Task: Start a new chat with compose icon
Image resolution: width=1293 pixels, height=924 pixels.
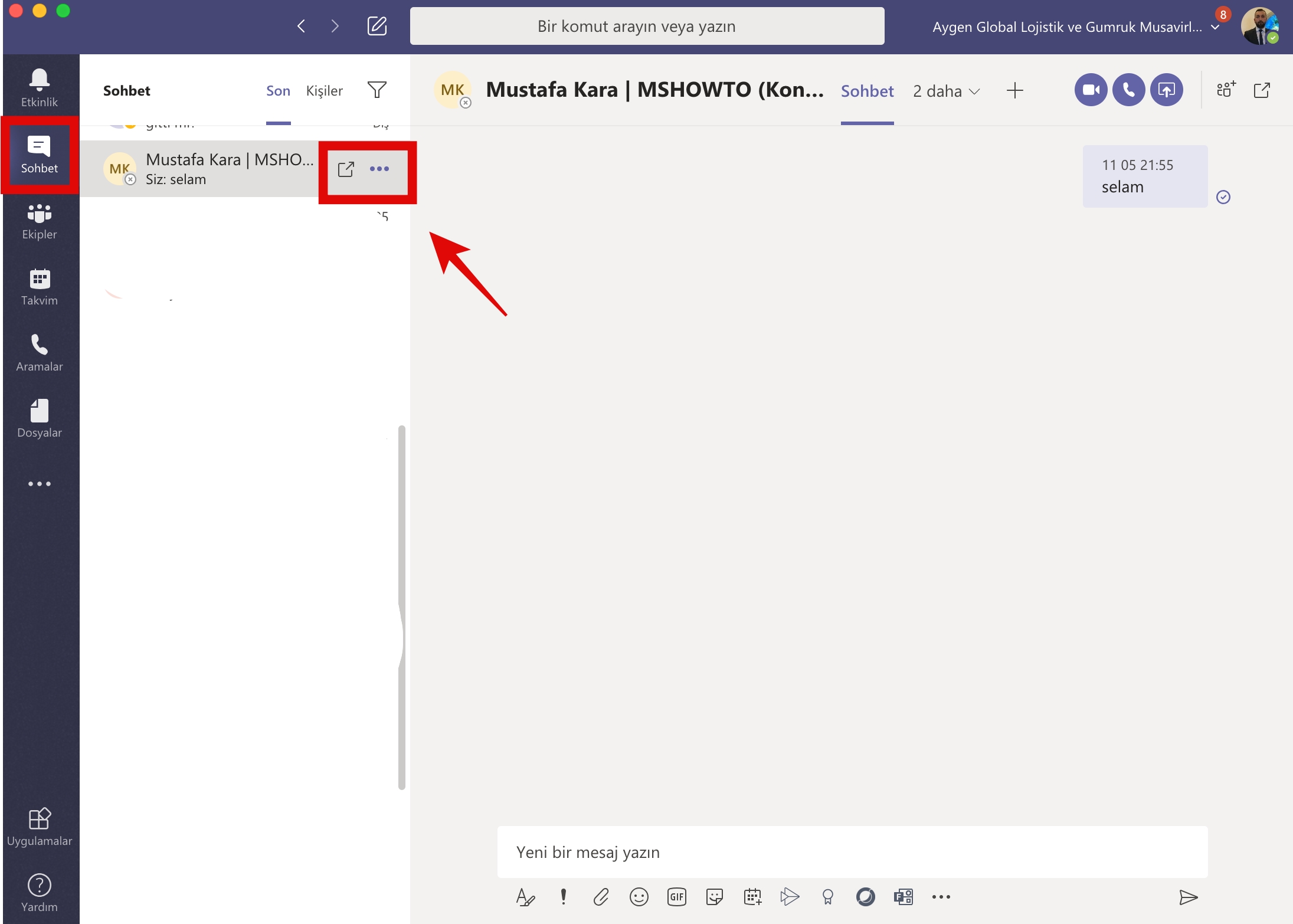Action: click(377, 26)
